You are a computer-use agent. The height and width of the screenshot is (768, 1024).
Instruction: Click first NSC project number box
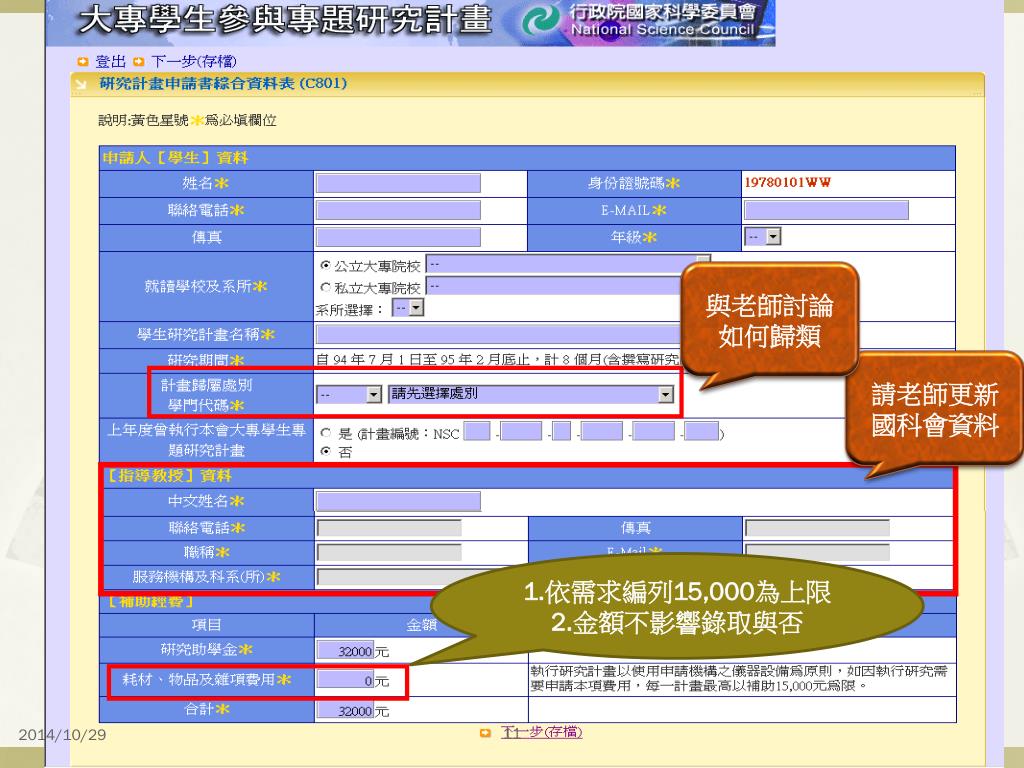477,431
